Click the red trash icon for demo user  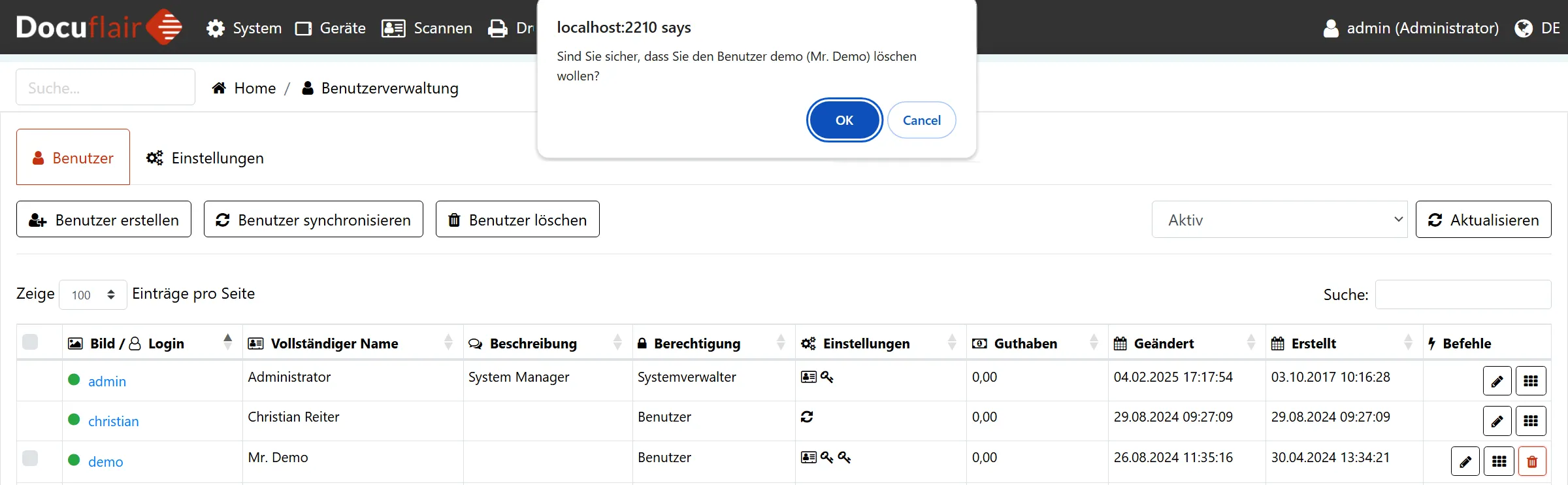(x=1532, y=462)
